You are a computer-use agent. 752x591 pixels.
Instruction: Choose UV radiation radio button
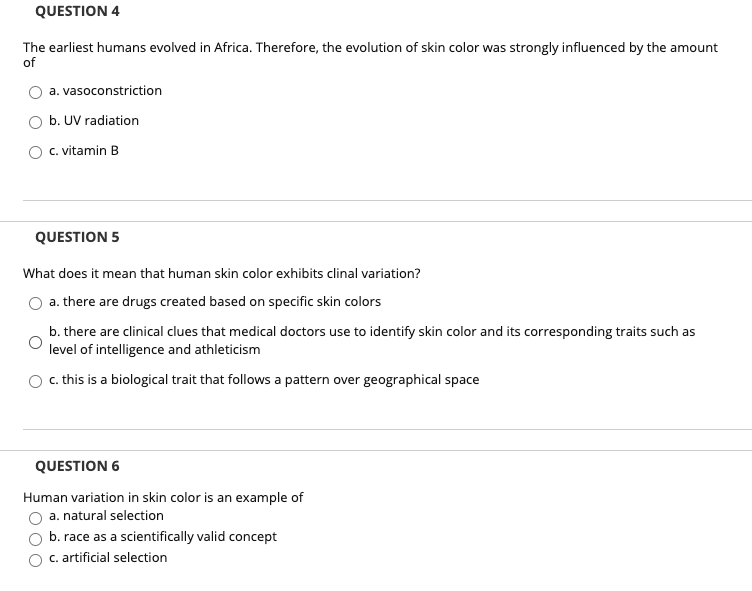(35, 122)
